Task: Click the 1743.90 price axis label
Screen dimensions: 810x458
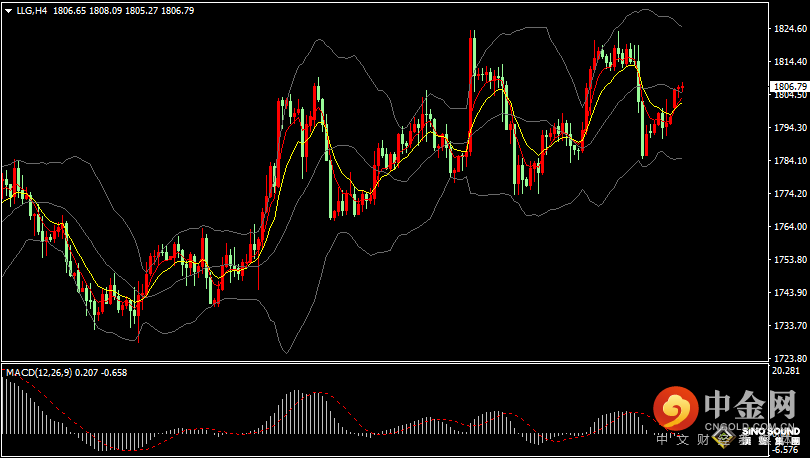Action: (791, 292)
